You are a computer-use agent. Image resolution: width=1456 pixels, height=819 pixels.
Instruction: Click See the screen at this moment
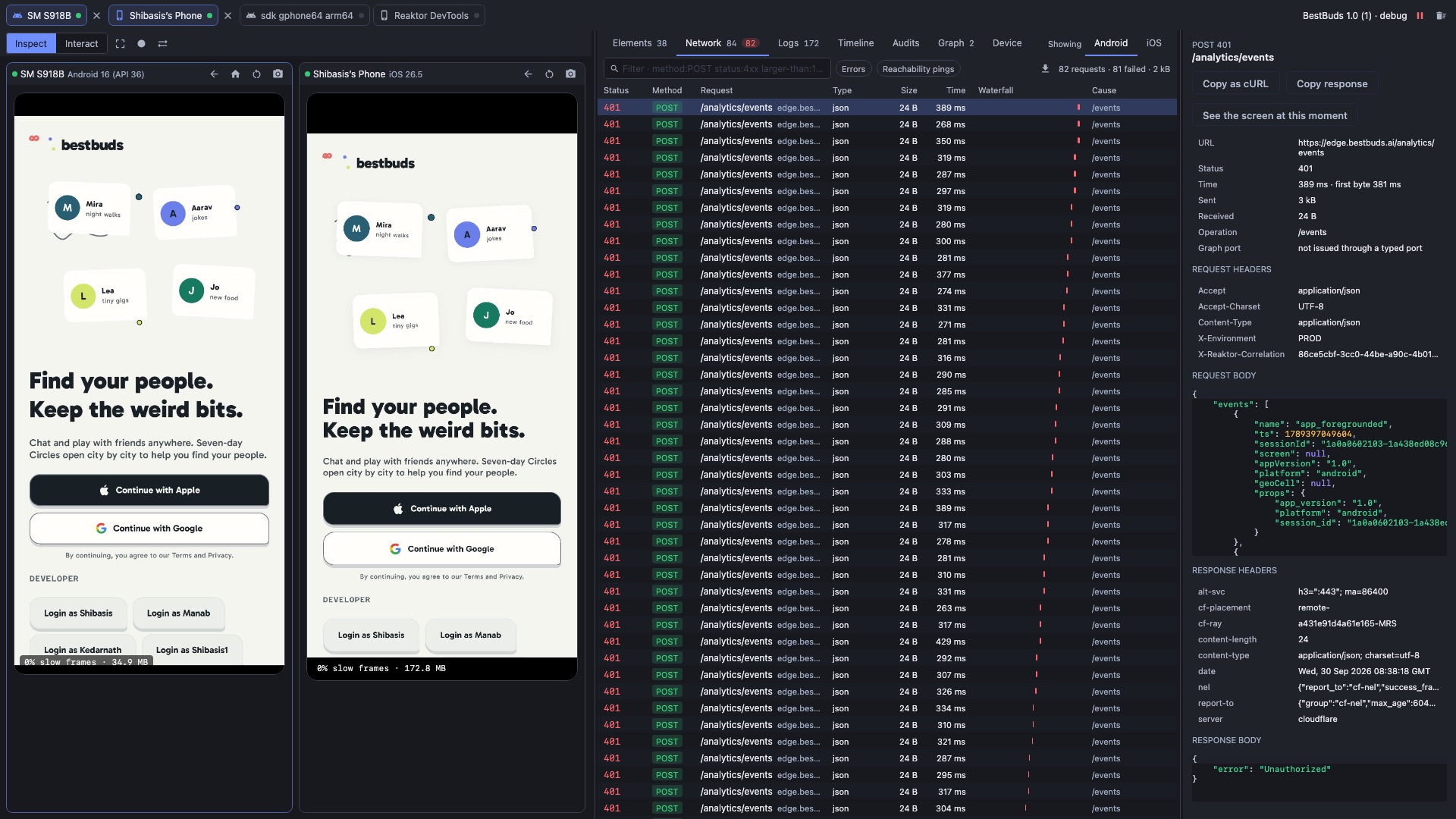[1275, 116]
